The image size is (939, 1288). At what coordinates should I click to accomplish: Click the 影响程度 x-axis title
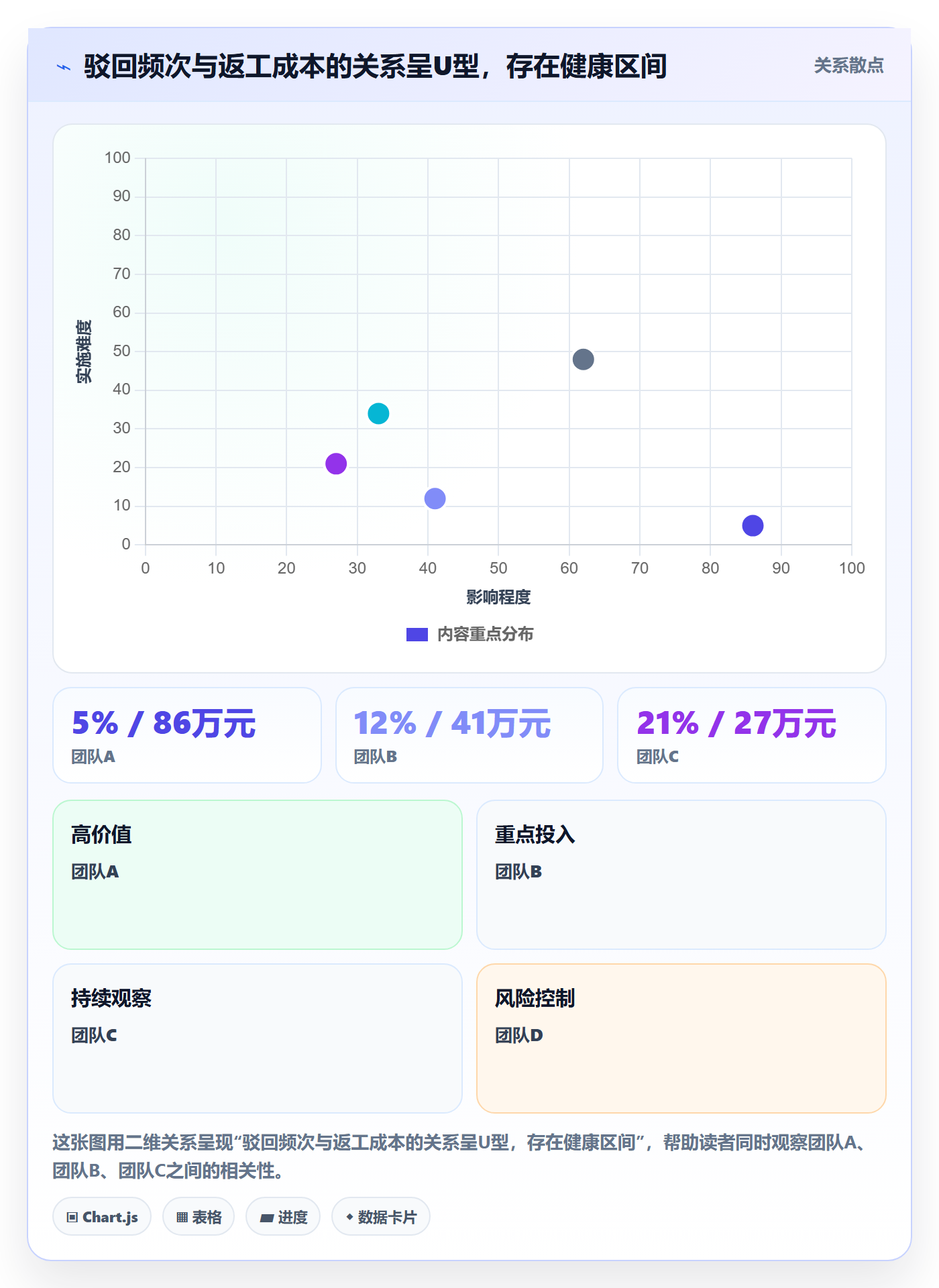click(498, 598)
